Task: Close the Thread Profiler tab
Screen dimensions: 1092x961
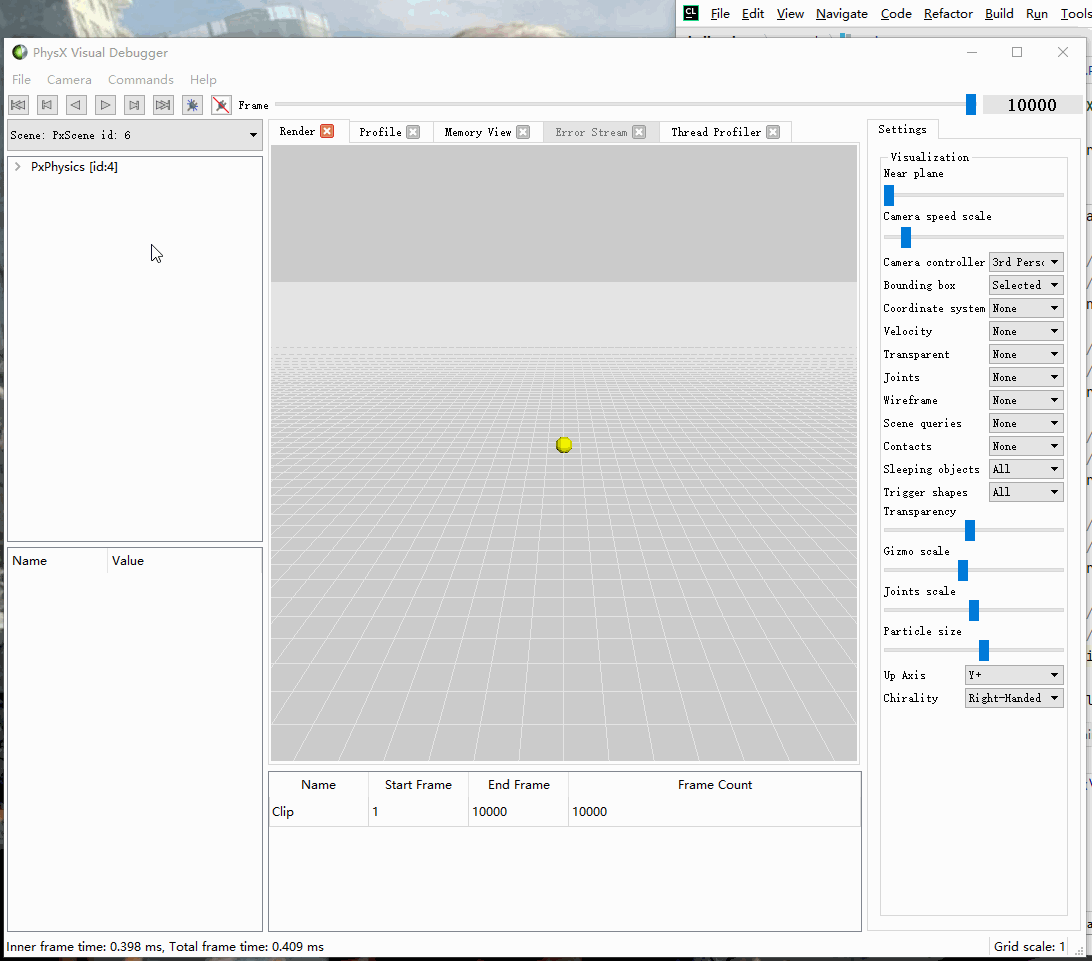Action: [773, 132]
